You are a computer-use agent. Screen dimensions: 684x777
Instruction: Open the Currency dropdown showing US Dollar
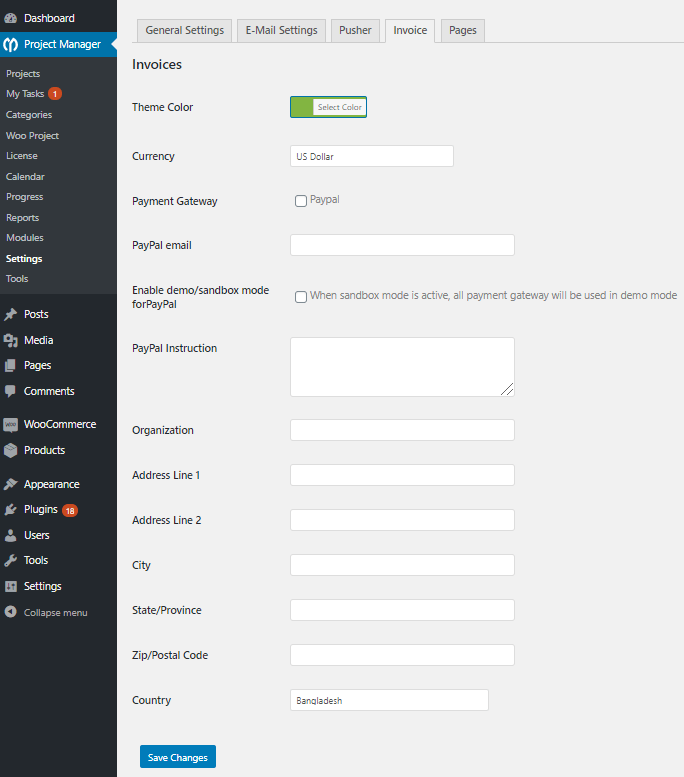372,156
